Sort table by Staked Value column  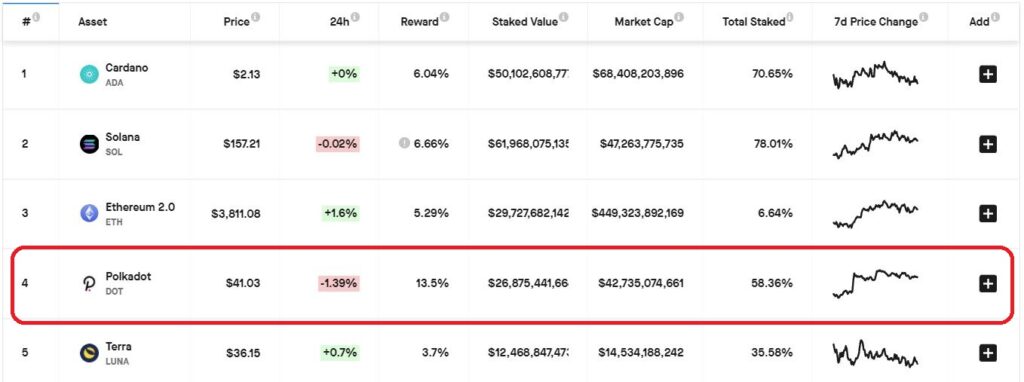pos(525,22)
